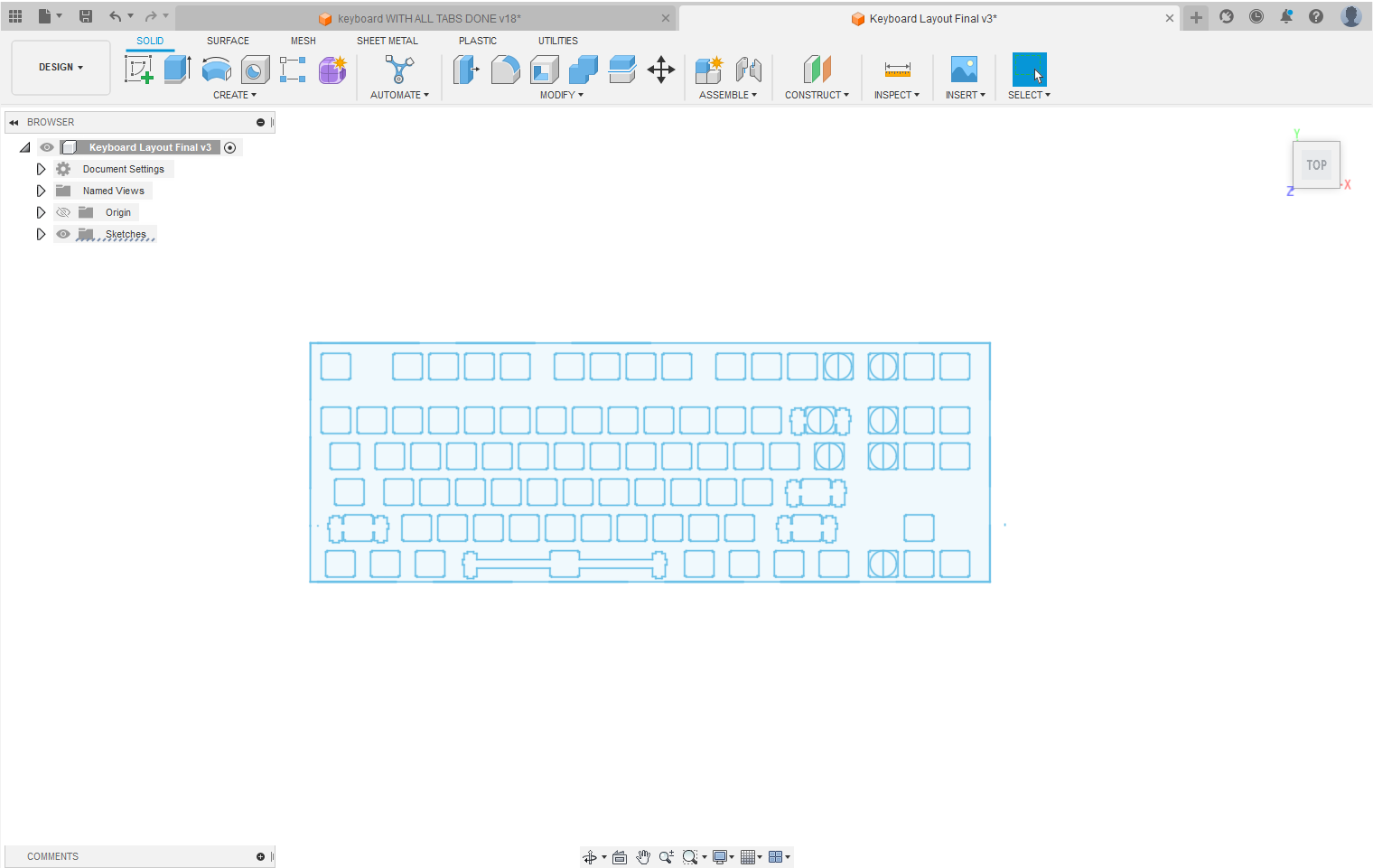The image size is (1373, 868).
Task: Click the Joint tool icon
Action: 748,70
